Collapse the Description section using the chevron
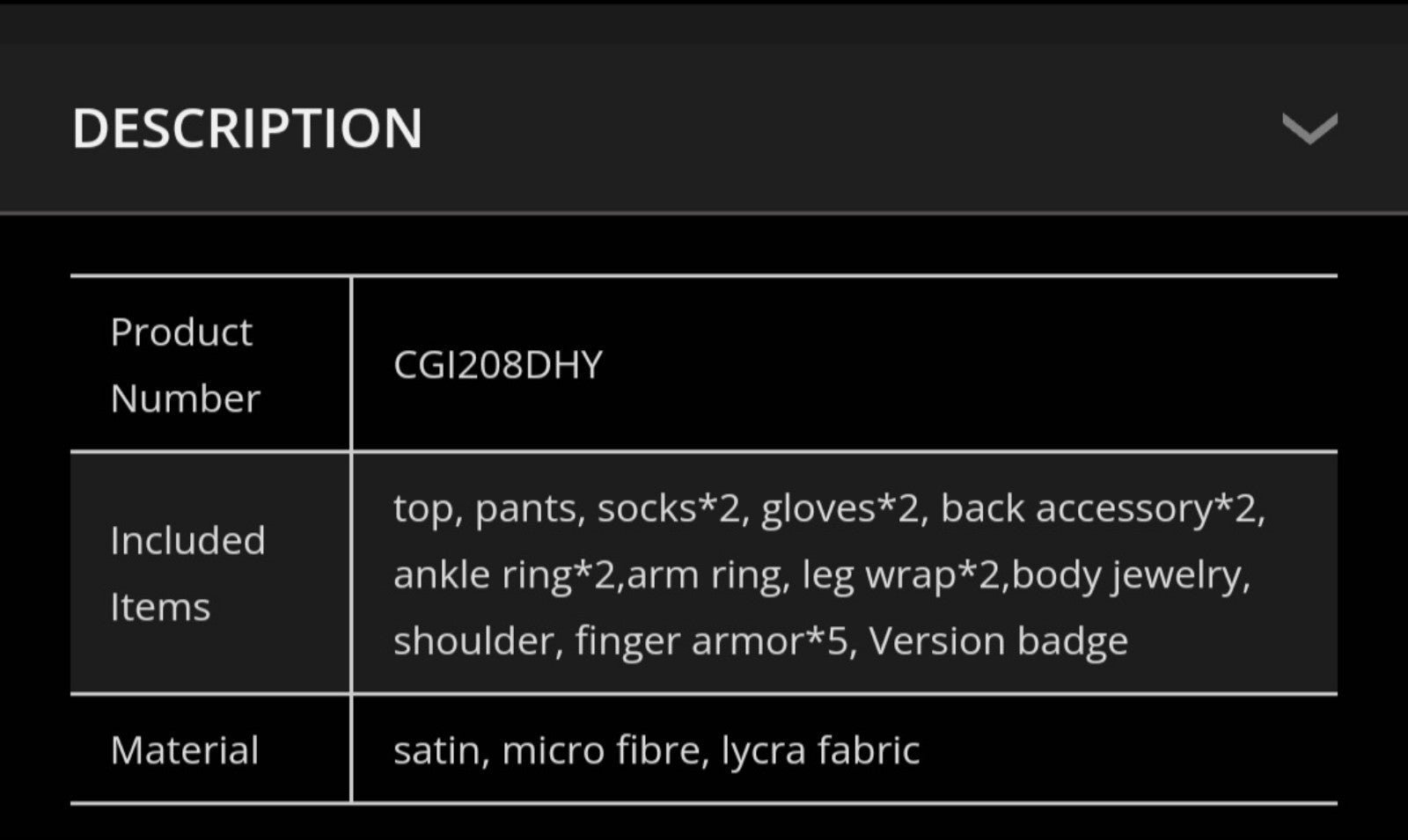 click(x=1309, y=128)
